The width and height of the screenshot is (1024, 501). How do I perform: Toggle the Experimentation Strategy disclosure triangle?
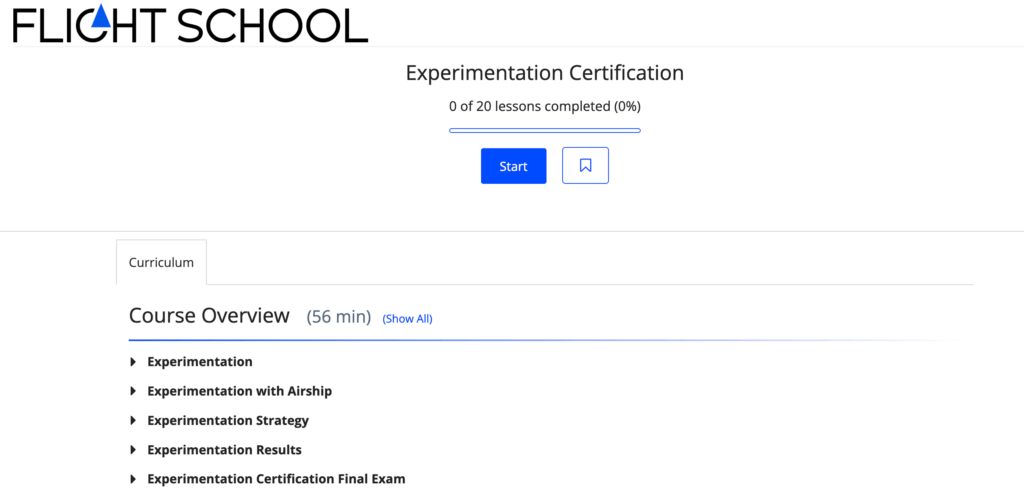(x=133, y=421)
